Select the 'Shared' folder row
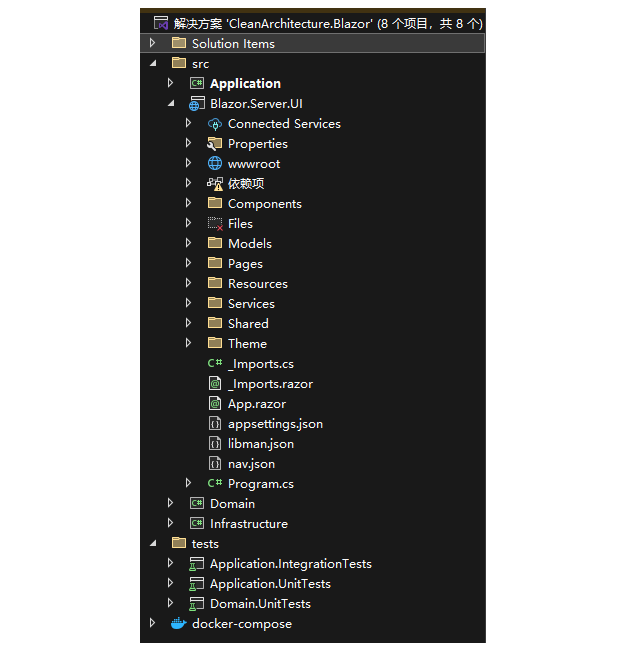Screen dimensions: 644x663 (x=313, y=323)
